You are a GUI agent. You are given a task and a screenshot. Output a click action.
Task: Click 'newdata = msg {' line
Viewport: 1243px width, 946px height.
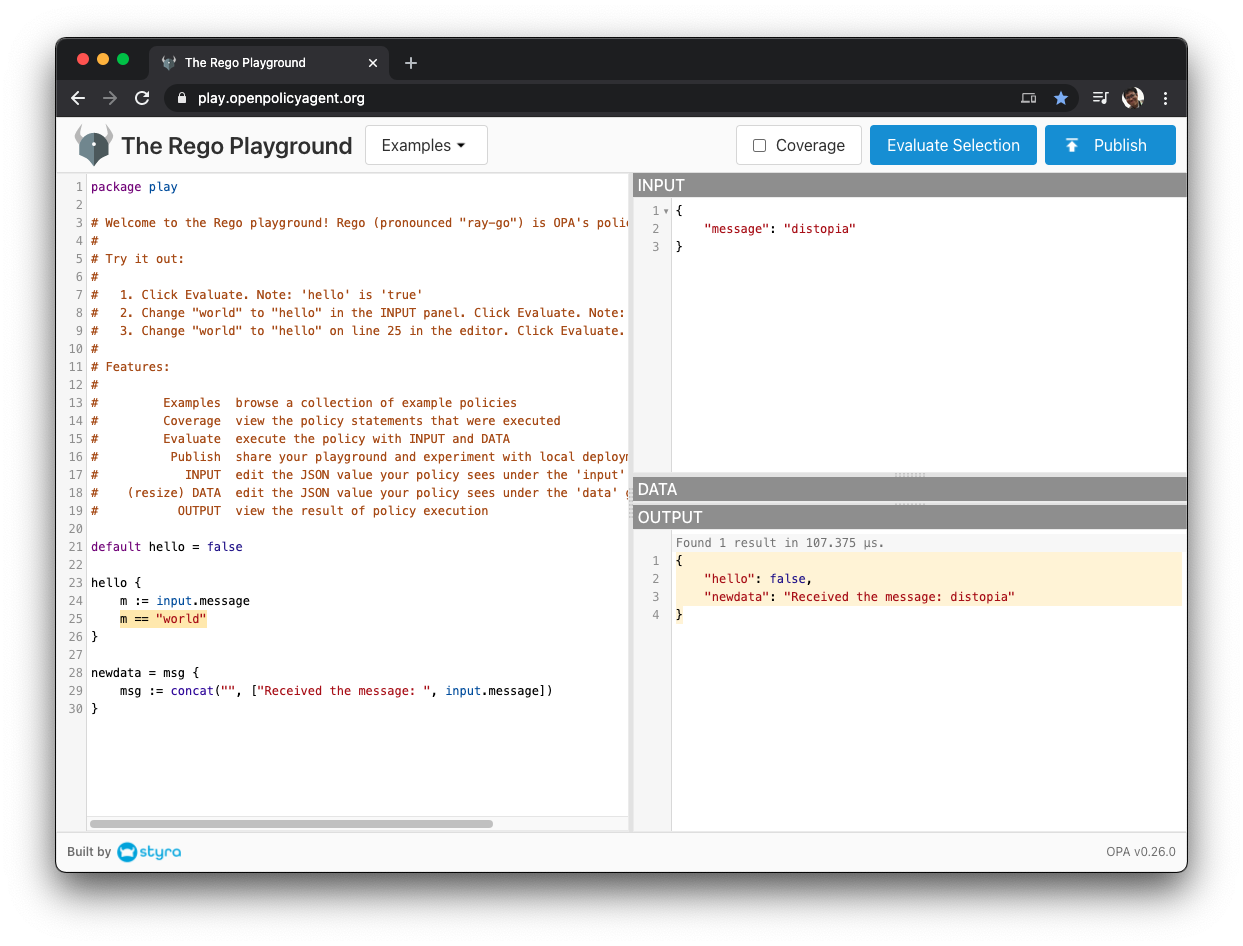pyautogui.click(x=145, y=673)
